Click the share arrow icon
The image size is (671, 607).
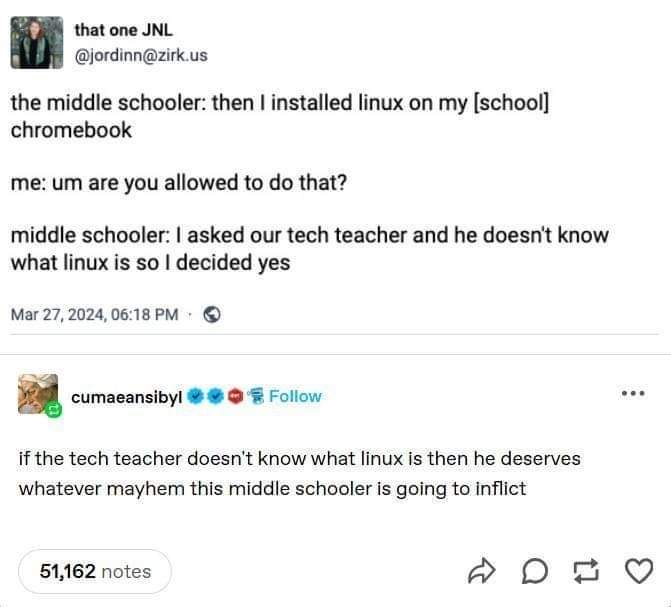point(482,571)
